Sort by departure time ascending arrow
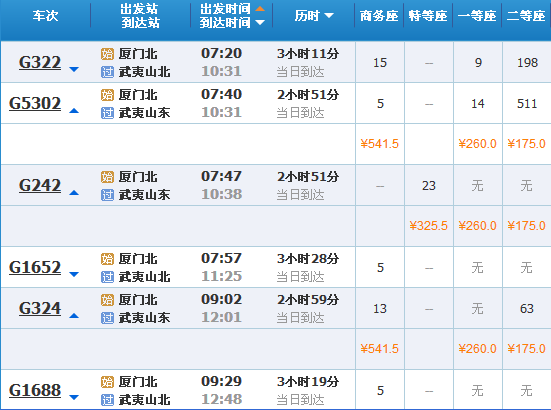This screenshot has width=551, height=410. [260, 9]
